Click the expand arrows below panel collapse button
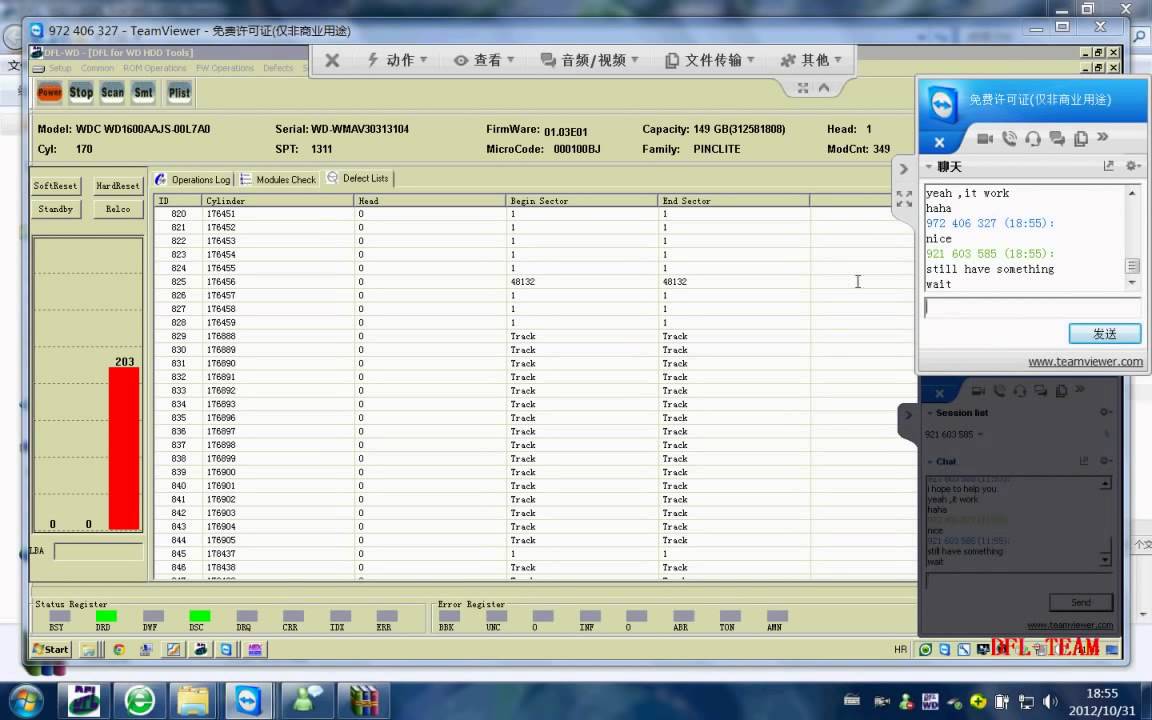Screen dimensions: 1152x720 [x=904, y=198]
